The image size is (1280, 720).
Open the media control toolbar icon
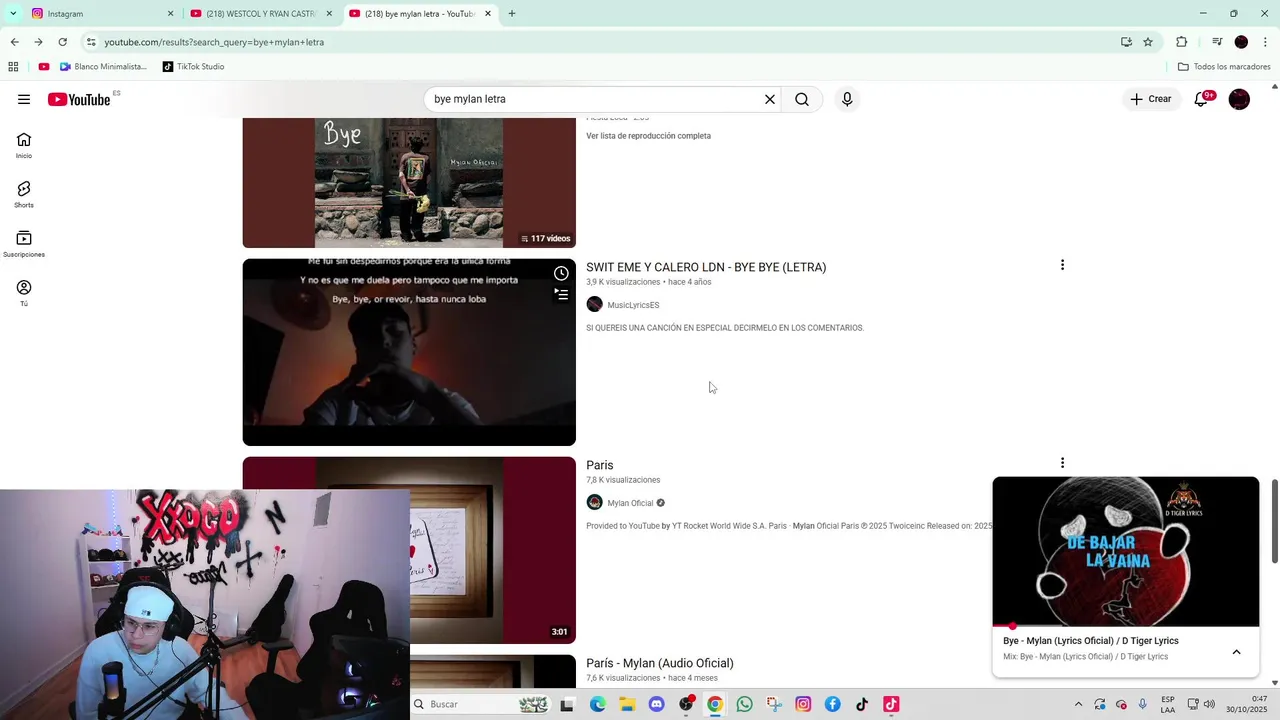(x=1217, y=42)
